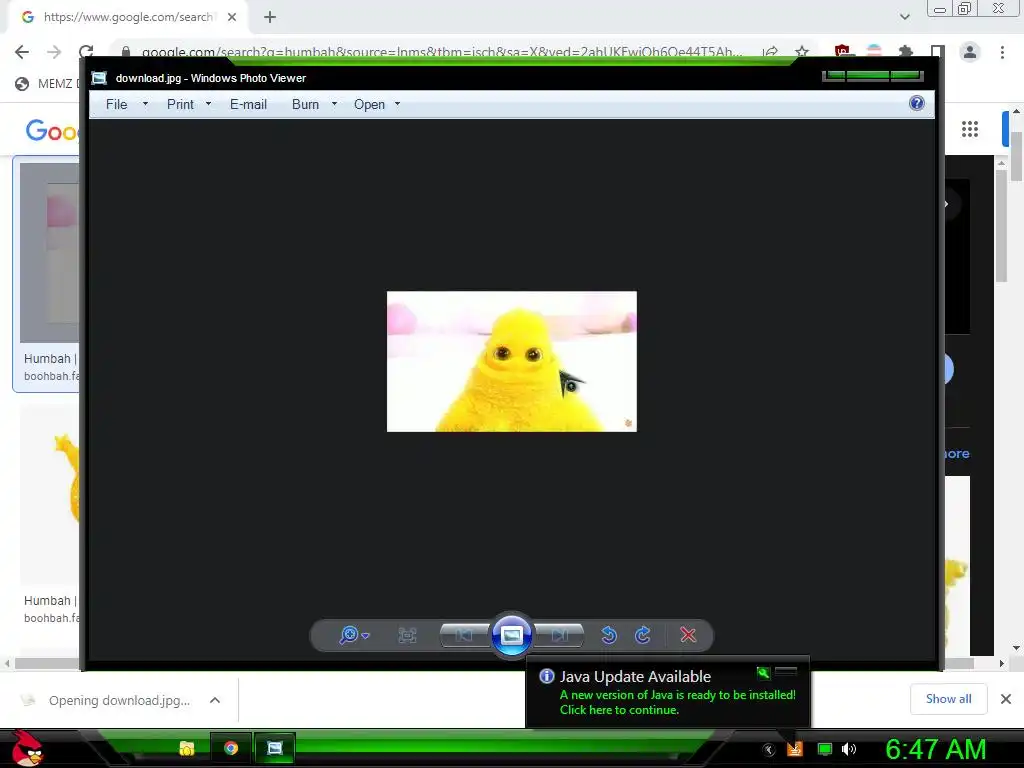Open the Open menu in Photo Viewer
The image size is (1024, 768).
pos(369,104)
